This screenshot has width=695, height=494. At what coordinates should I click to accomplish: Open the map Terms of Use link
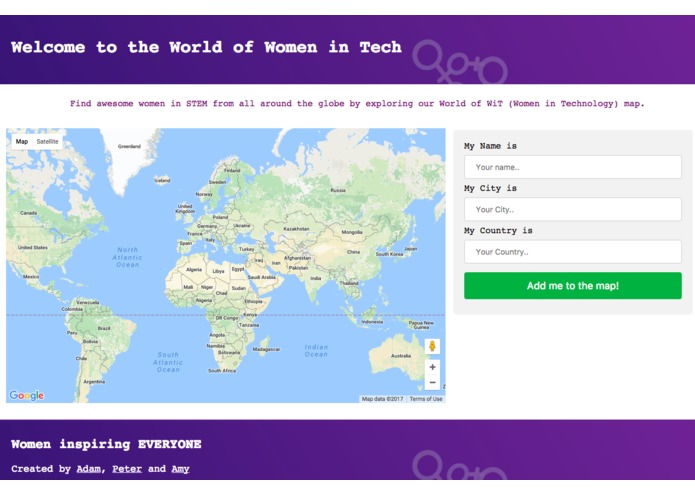tap(426, 399)
